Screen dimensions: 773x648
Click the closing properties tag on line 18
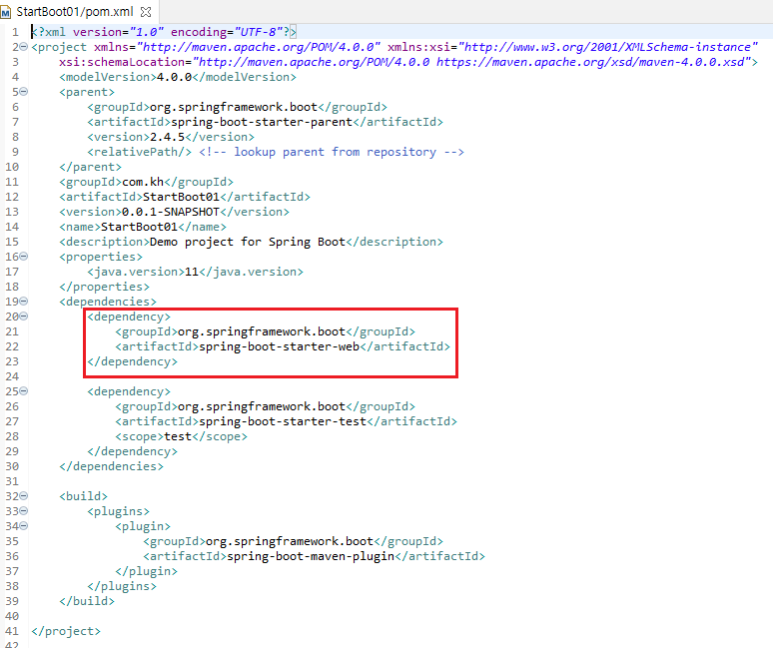coord(104,287)
